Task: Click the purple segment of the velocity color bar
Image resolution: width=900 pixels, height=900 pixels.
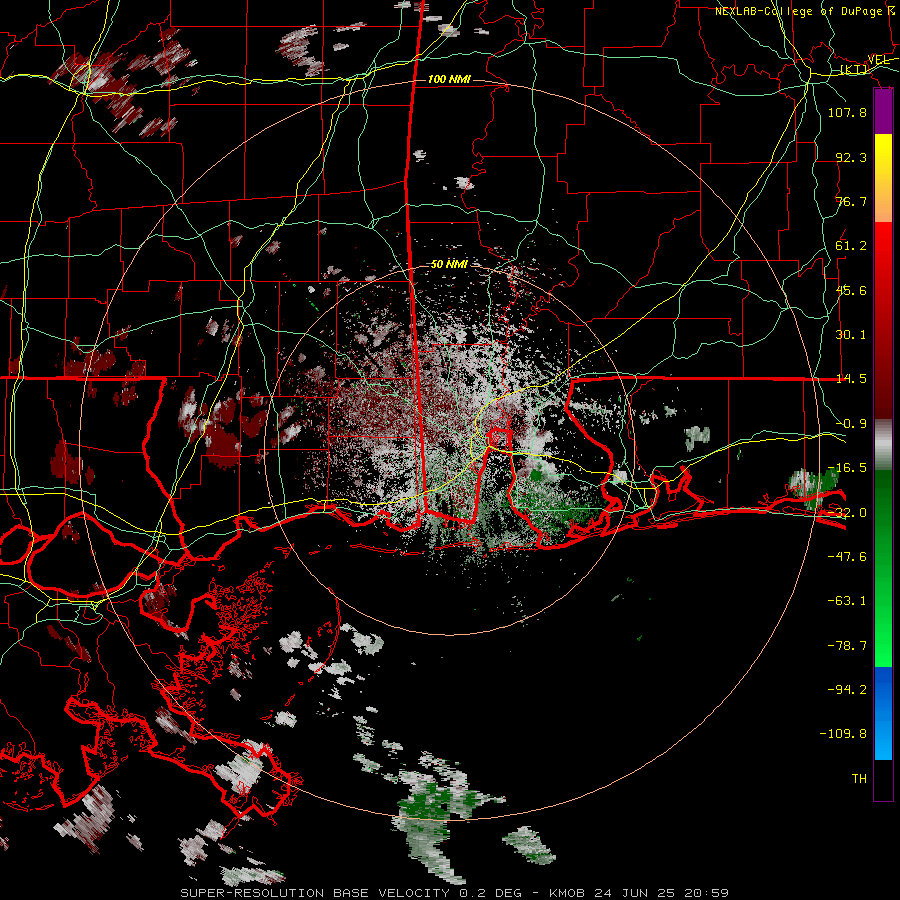Action: 883,112
